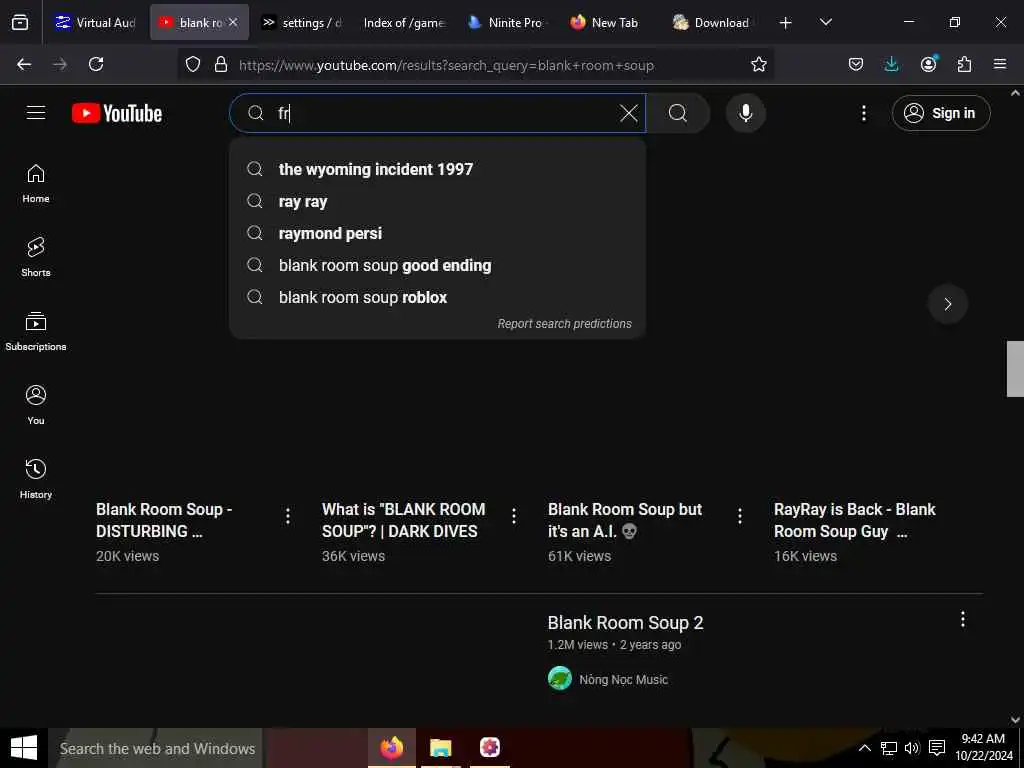Open the Windows Start menu
Screen dimensions: 1024x768
24,748
